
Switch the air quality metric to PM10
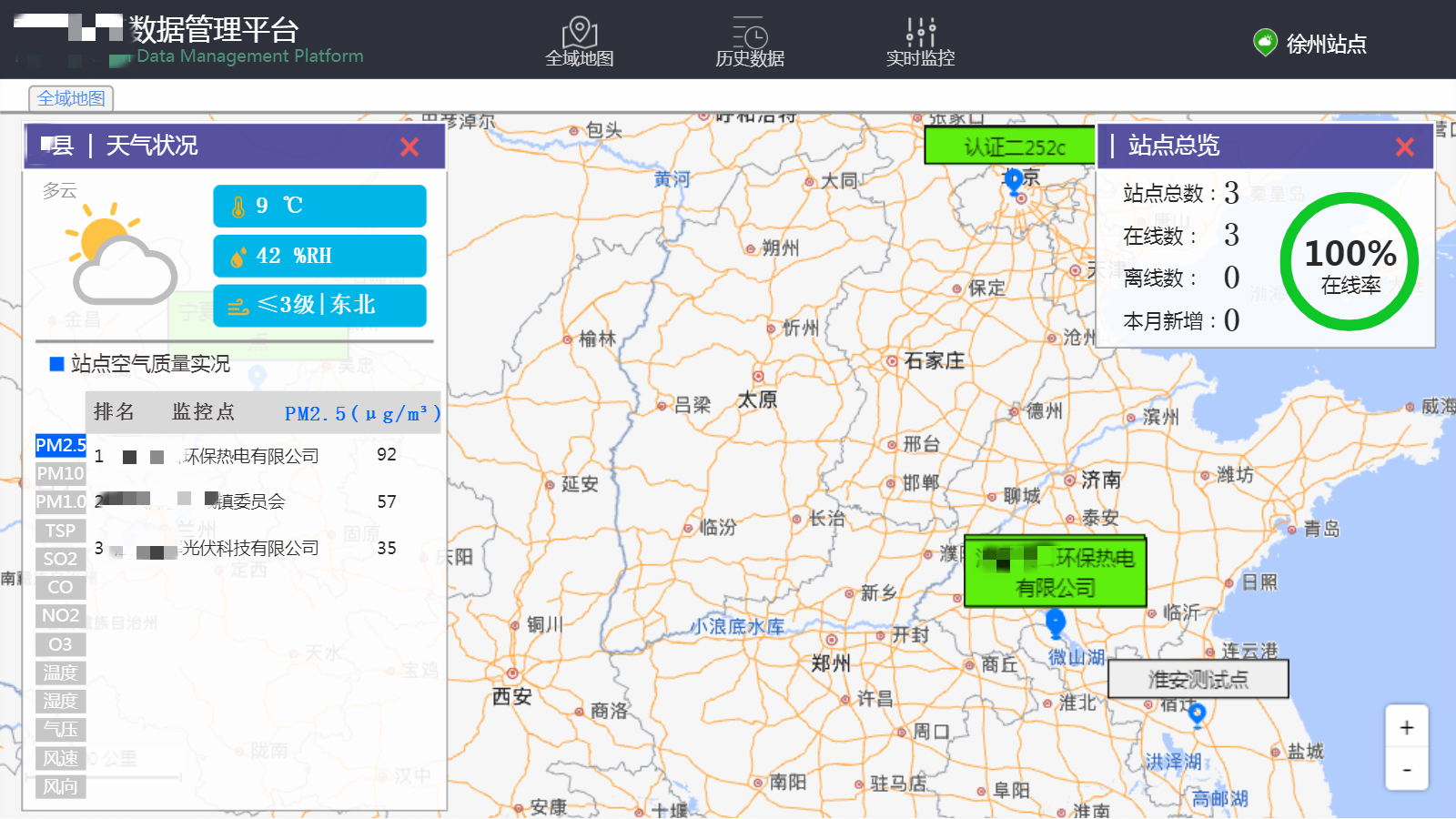click(x=58, y=473)
